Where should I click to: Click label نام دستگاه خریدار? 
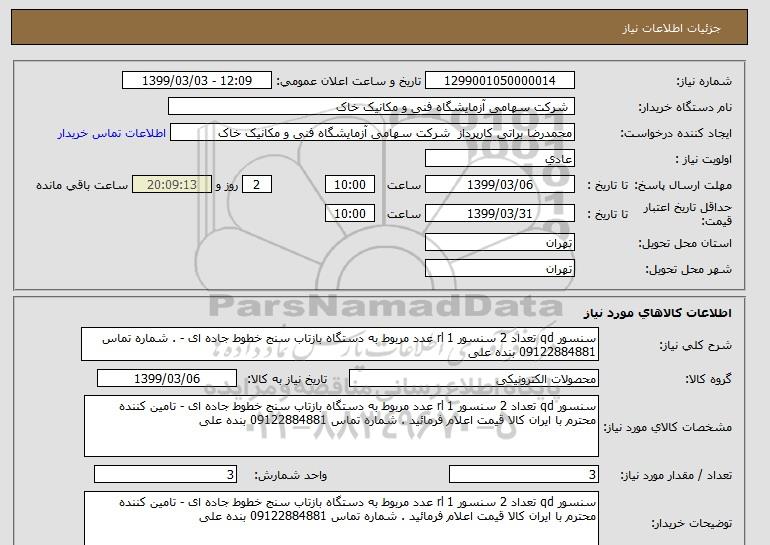[x=685, y=107]
